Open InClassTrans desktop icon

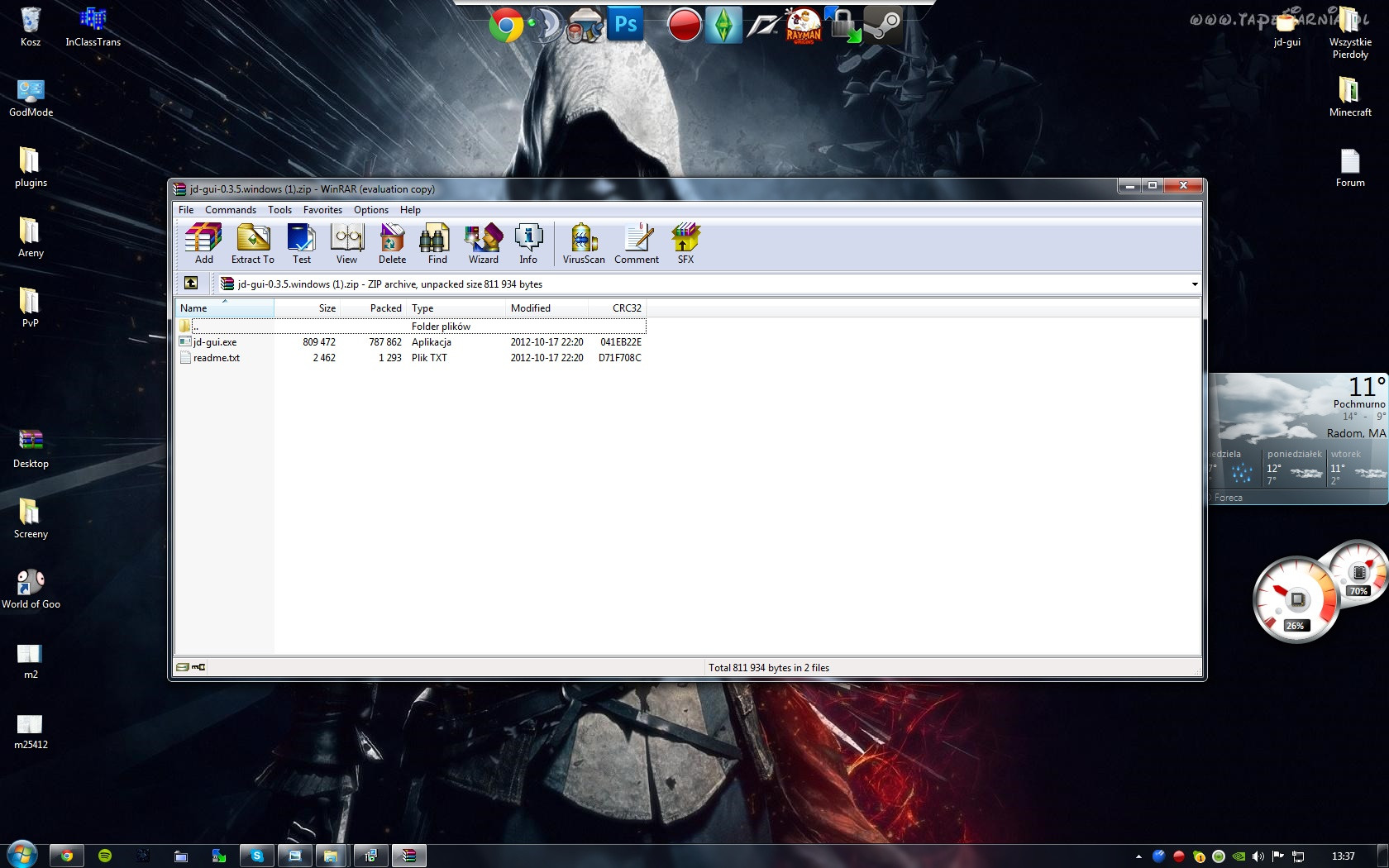(x=93, y=26)
